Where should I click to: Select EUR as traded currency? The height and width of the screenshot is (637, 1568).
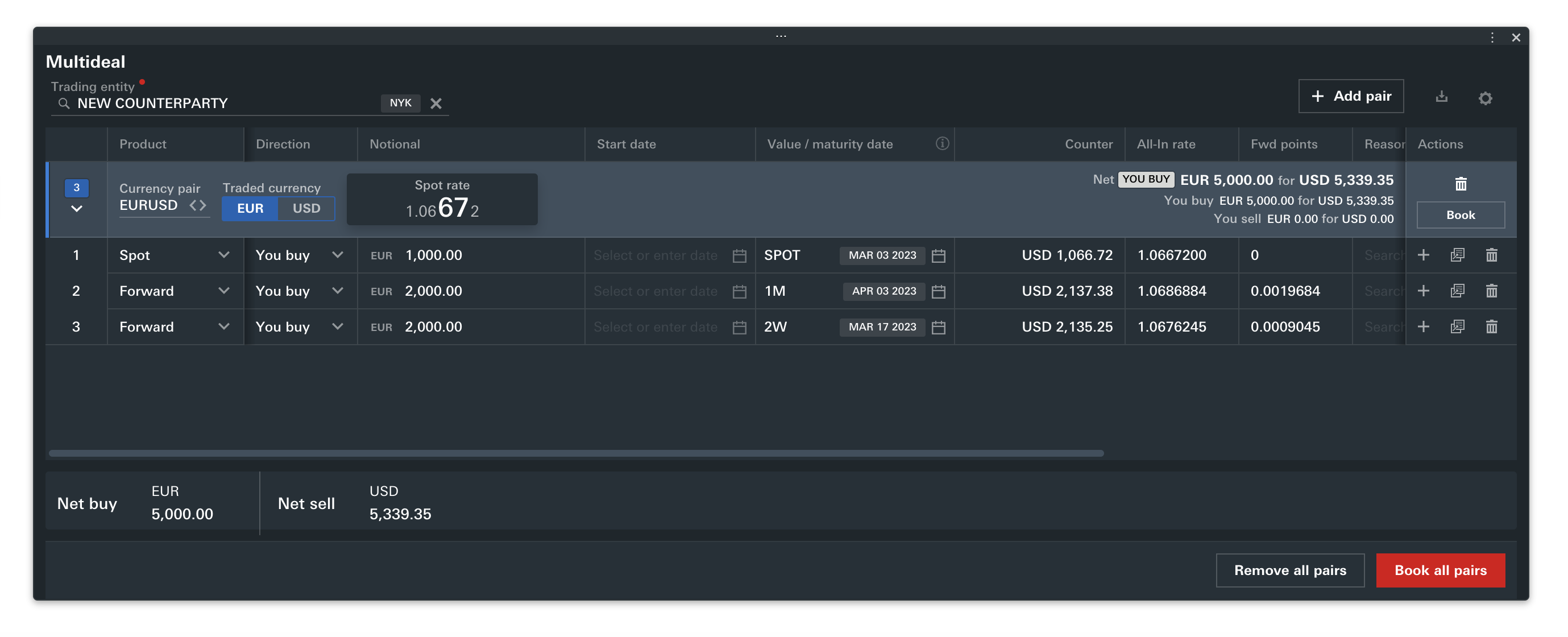click(250, 208)
